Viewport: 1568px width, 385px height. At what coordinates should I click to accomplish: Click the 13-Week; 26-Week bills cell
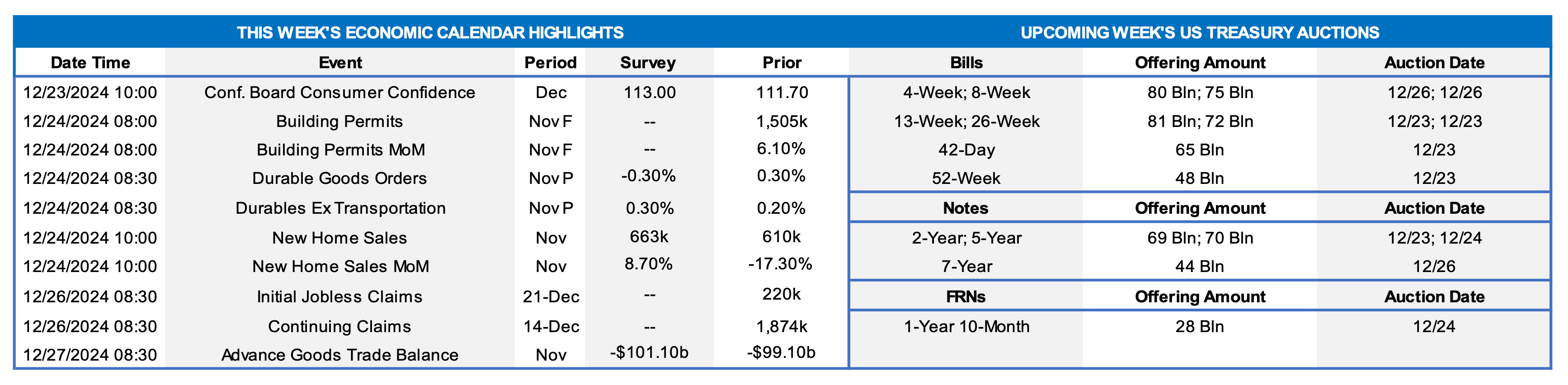tap(966, 122)
